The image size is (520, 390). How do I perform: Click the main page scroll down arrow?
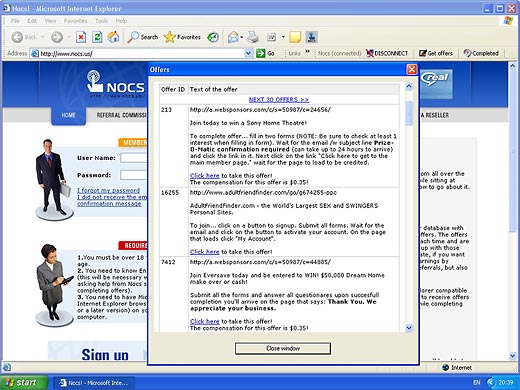(513, 356)
